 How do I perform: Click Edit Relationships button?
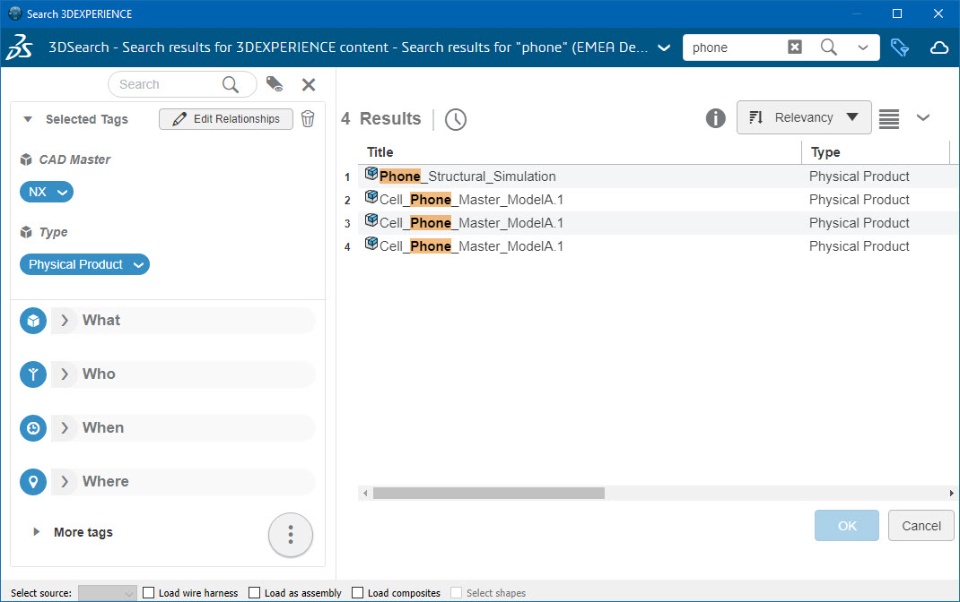point(226,119)
